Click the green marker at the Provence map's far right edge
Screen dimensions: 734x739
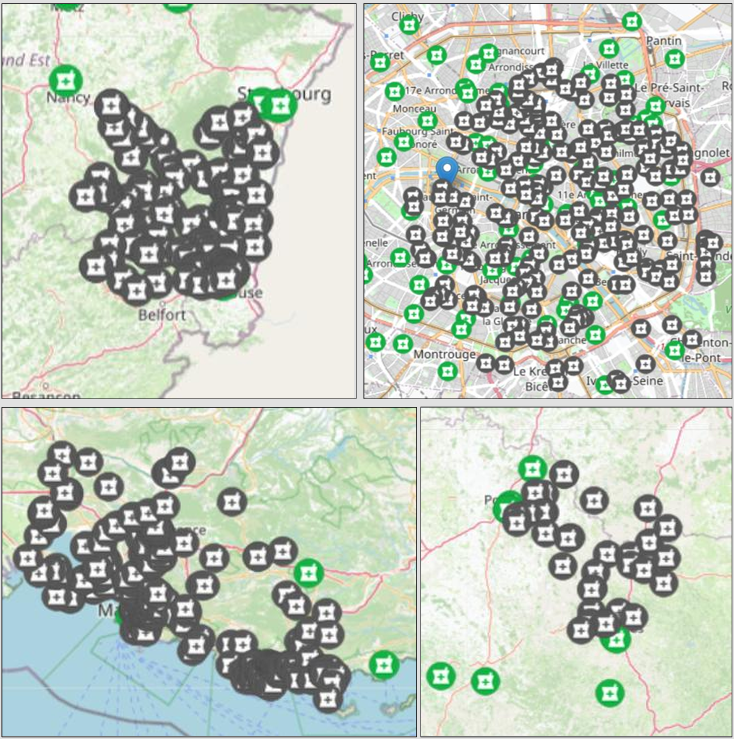[382, 664]
